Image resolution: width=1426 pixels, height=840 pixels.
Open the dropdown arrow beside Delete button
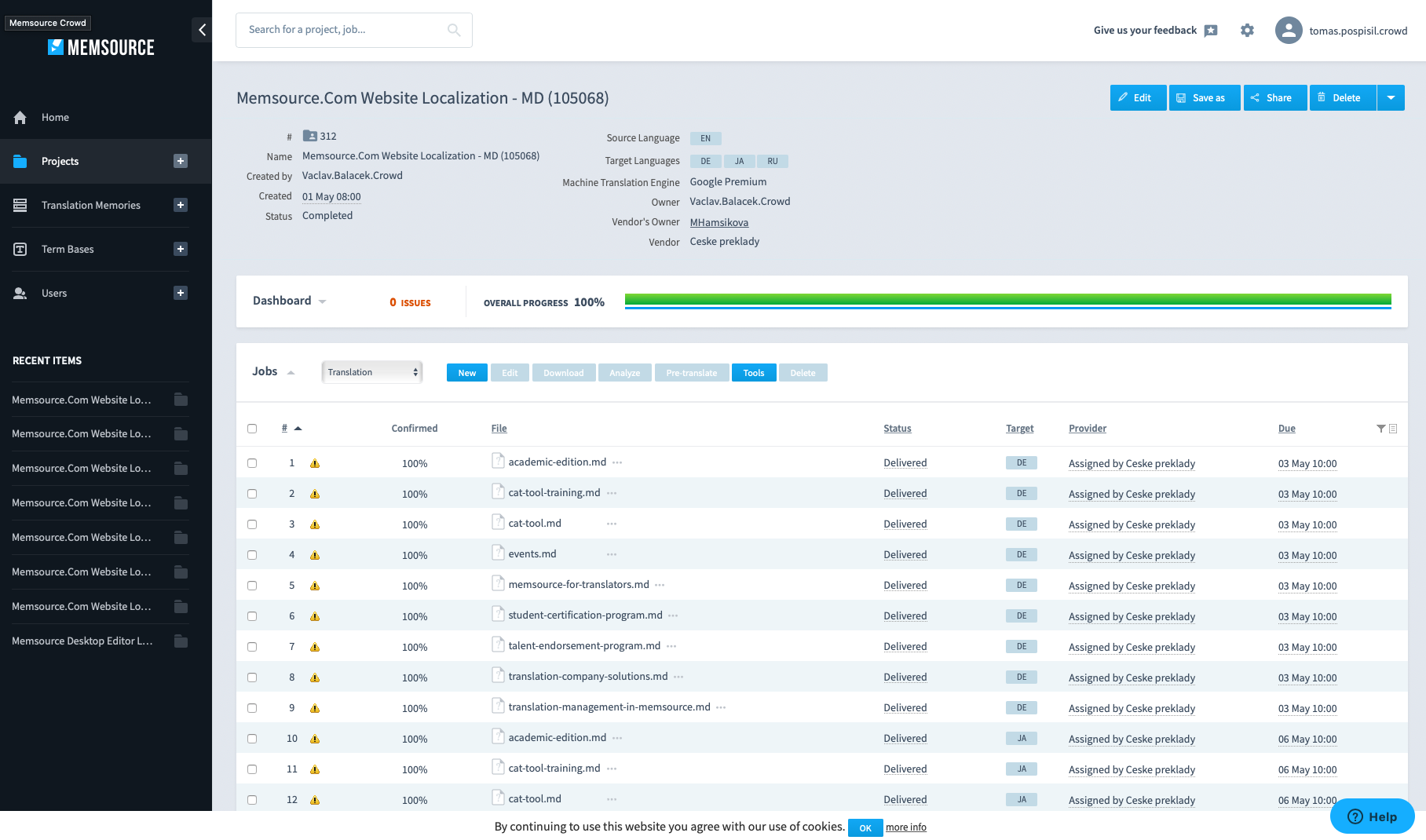point(1391,98)
